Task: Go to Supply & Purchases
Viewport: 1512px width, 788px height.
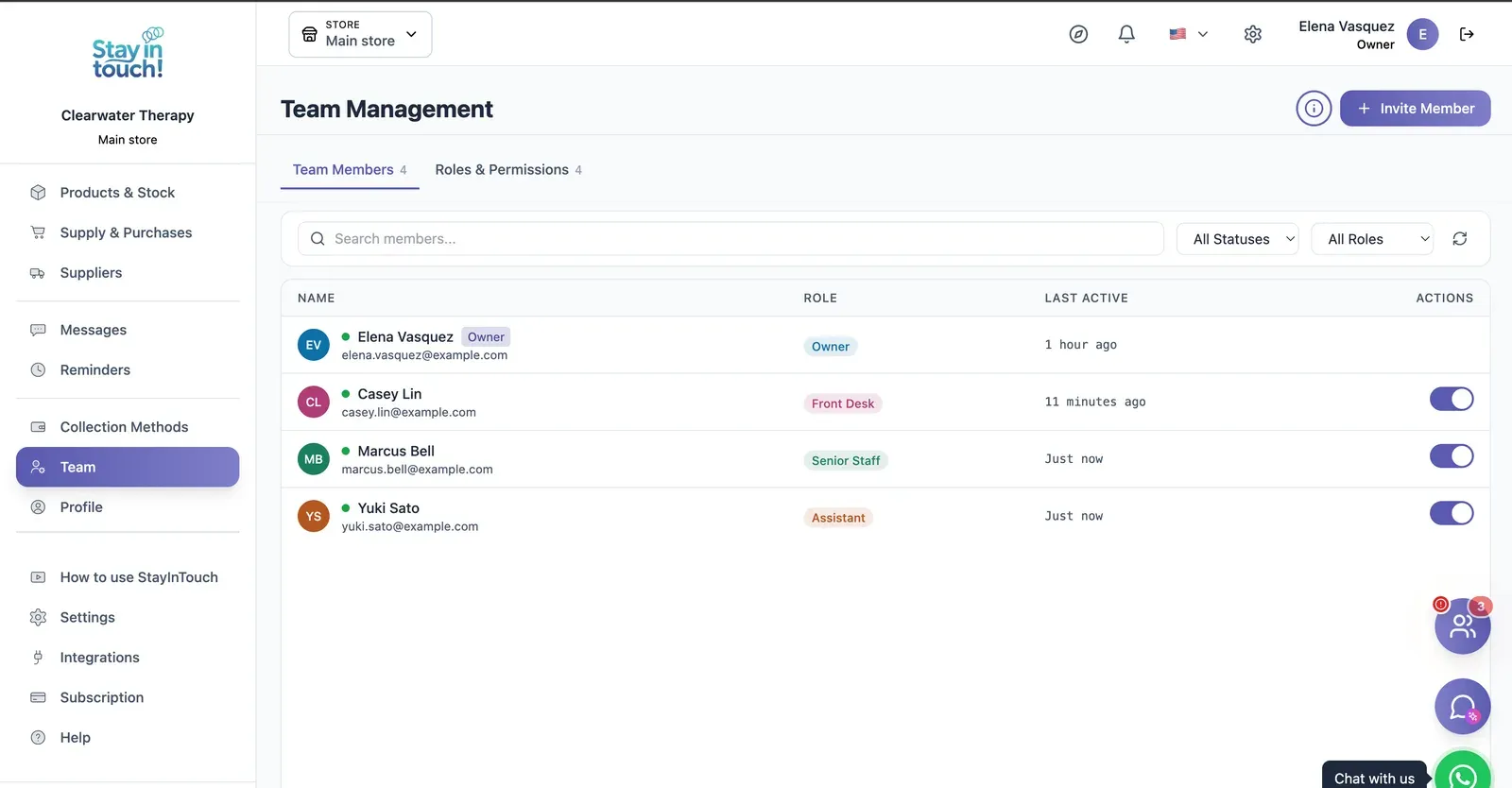Action: pos(128,232)
